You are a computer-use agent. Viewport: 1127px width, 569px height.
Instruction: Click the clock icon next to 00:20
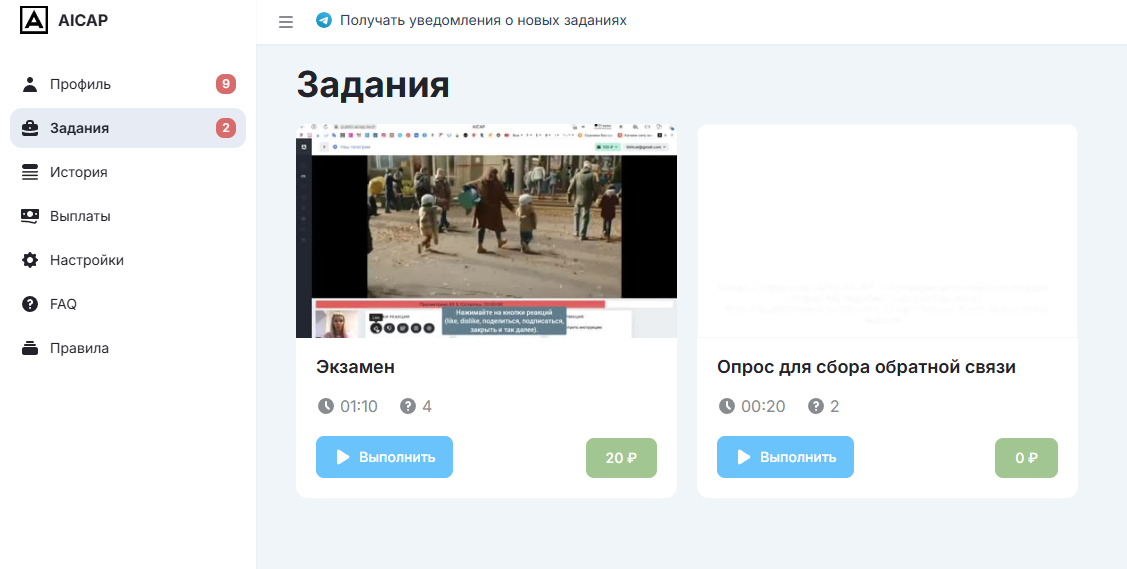pyautogui.click(x=727, y=406)
